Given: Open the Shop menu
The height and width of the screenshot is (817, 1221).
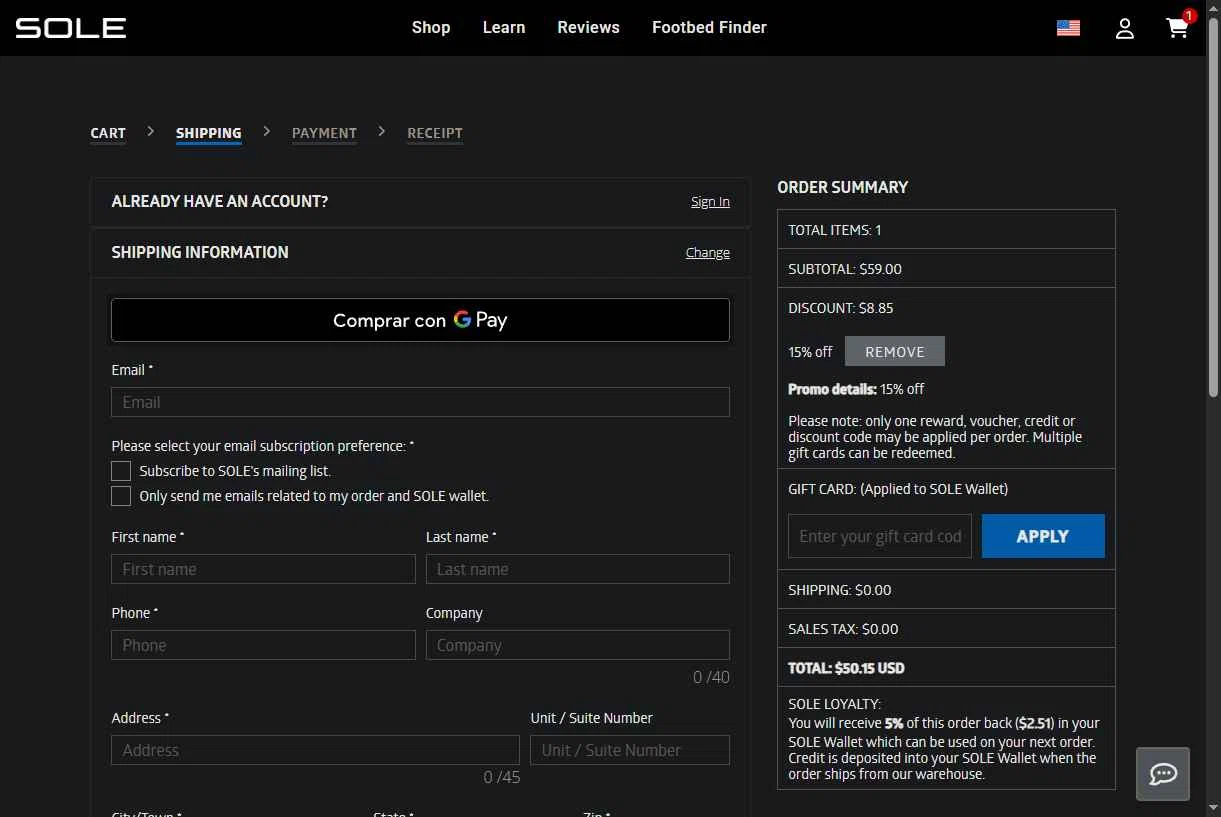Looking at the screenshot, I should [x=431, y=28].
